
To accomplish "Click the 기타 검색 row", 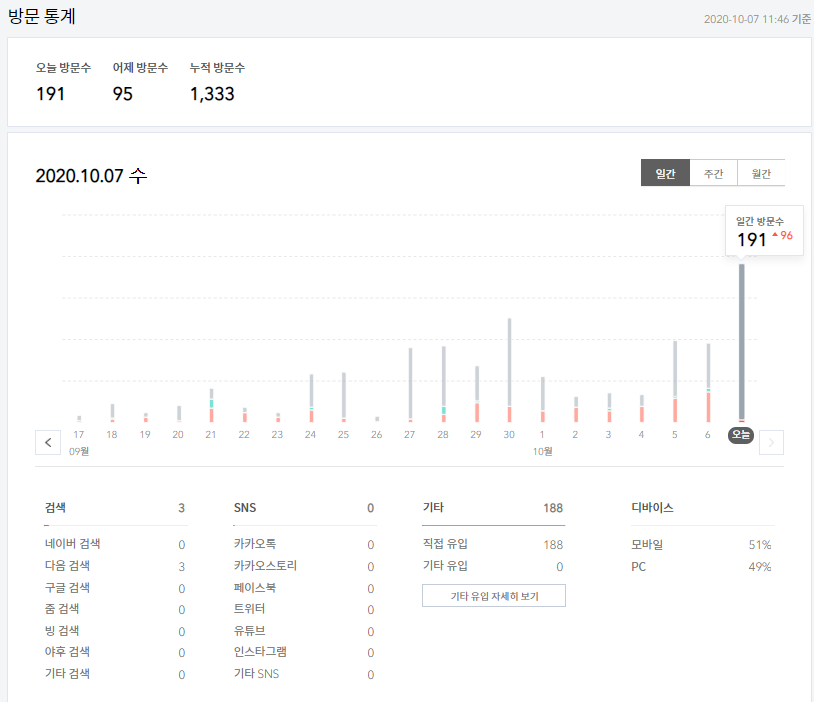I will coord(115,674).
